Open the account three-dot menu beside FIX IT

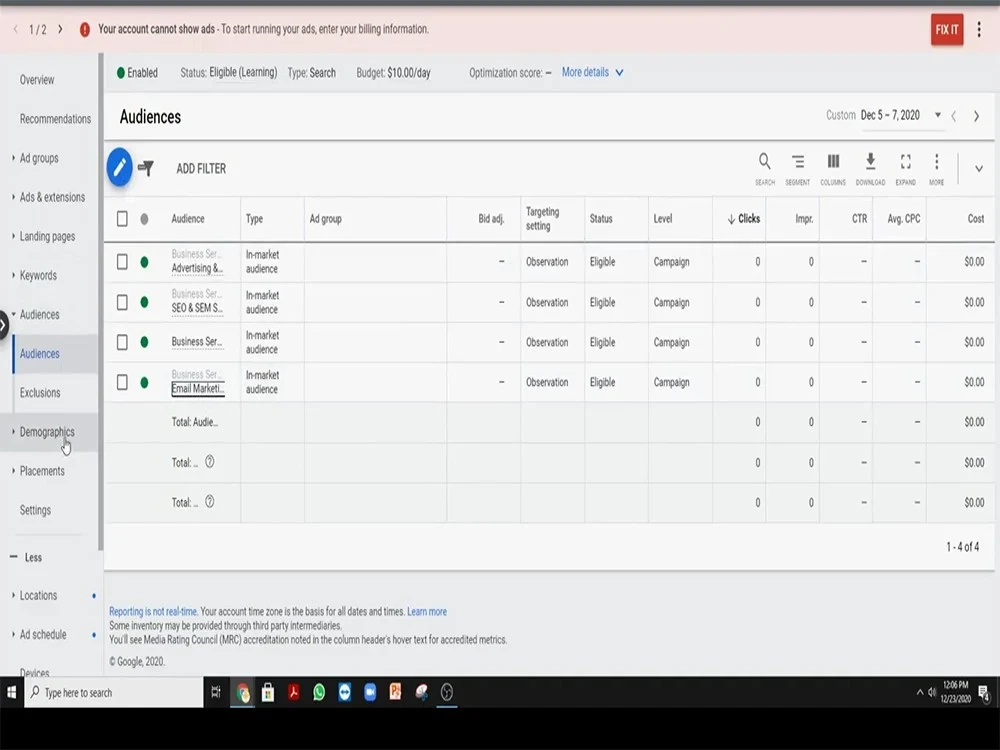[979, 29]
